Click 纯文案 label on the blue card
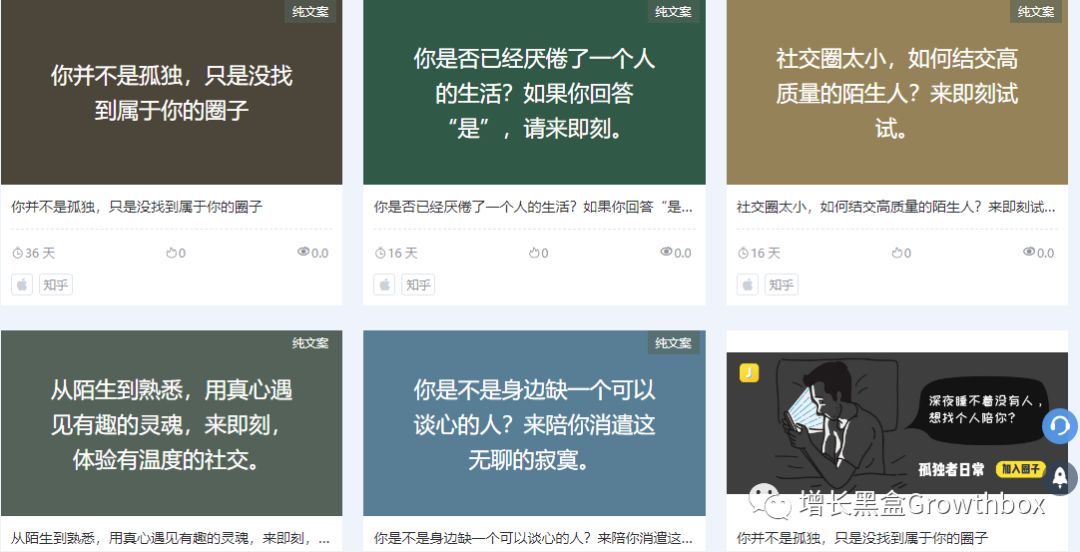The height and width of the screenshot is (552, 1080). [673, 343]
